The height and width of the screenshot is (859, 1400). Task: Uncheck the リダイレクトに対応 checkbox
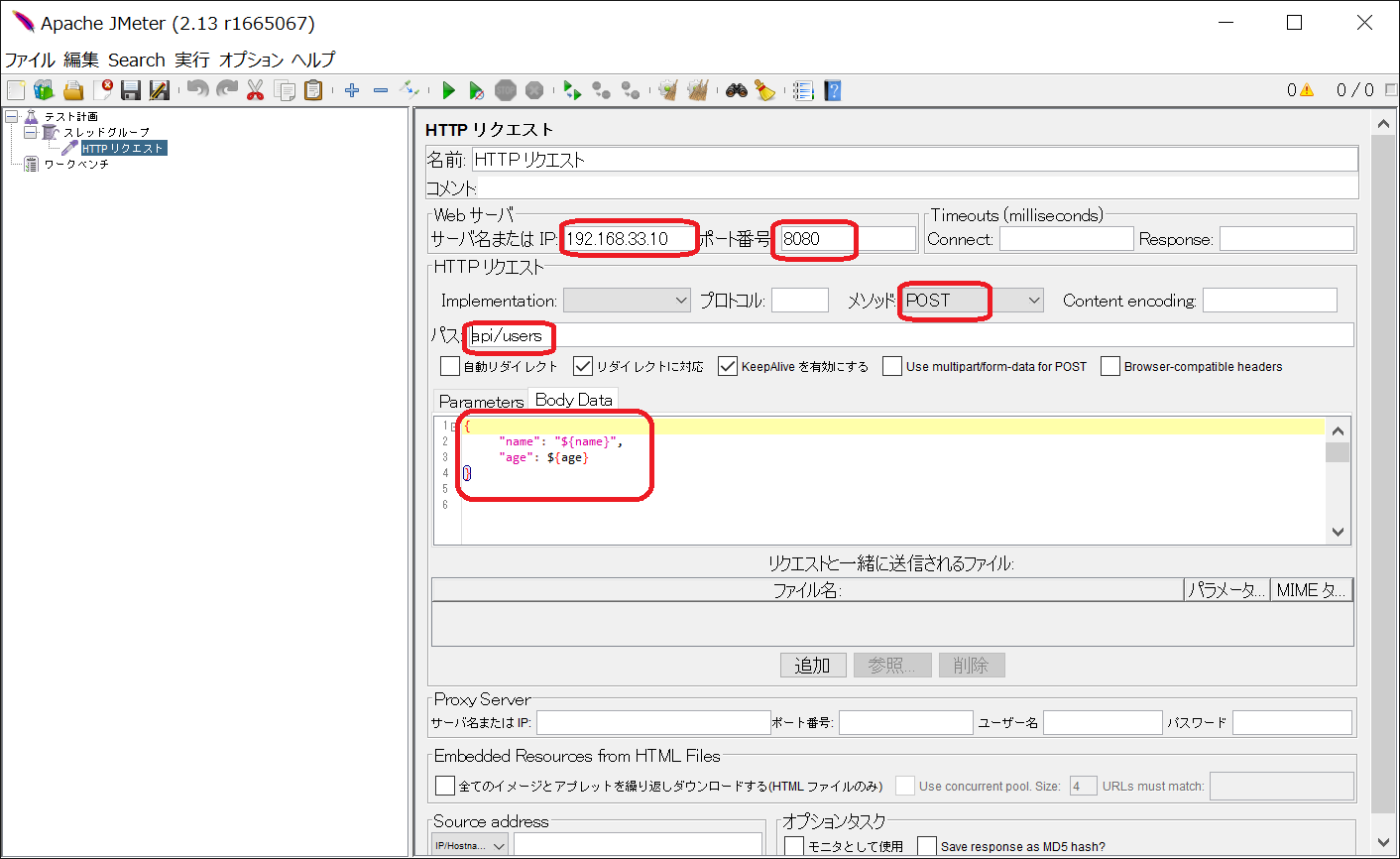pos(583,366)
